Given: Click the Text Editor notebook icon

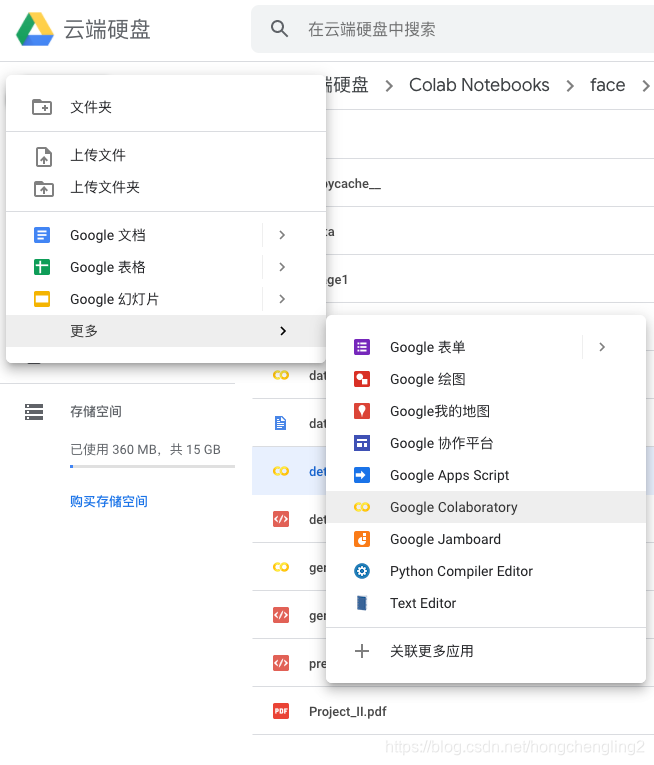Looking at the screenshot, I should click(362, 603).
